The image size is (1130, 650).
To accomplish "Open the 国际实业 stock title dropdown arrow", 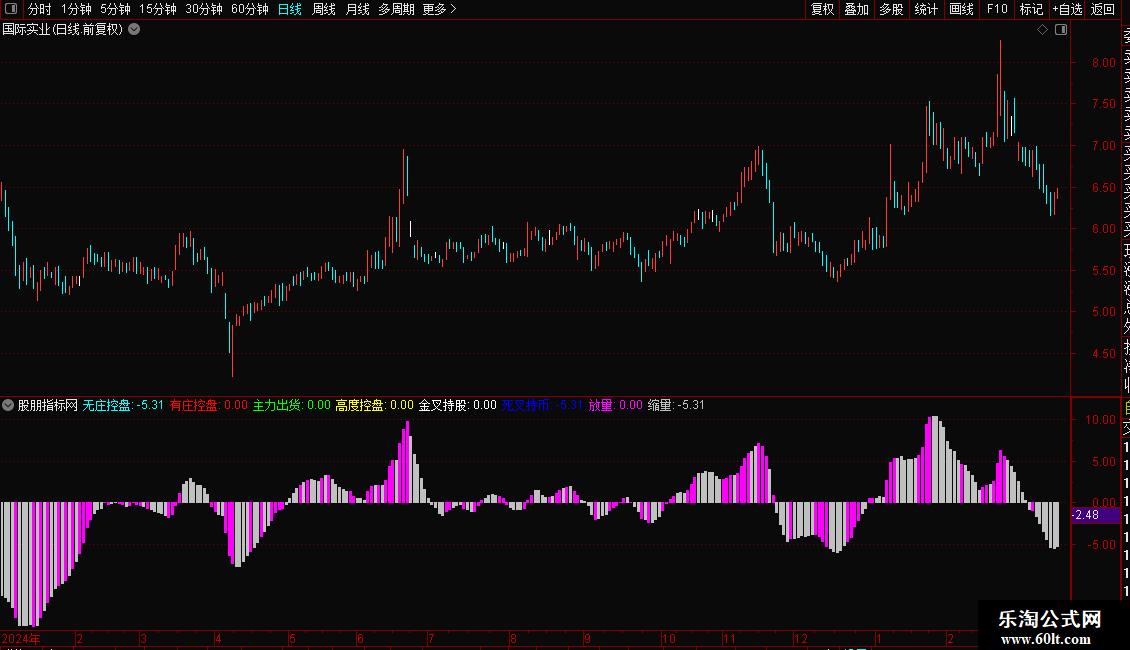I will (134, 30).
